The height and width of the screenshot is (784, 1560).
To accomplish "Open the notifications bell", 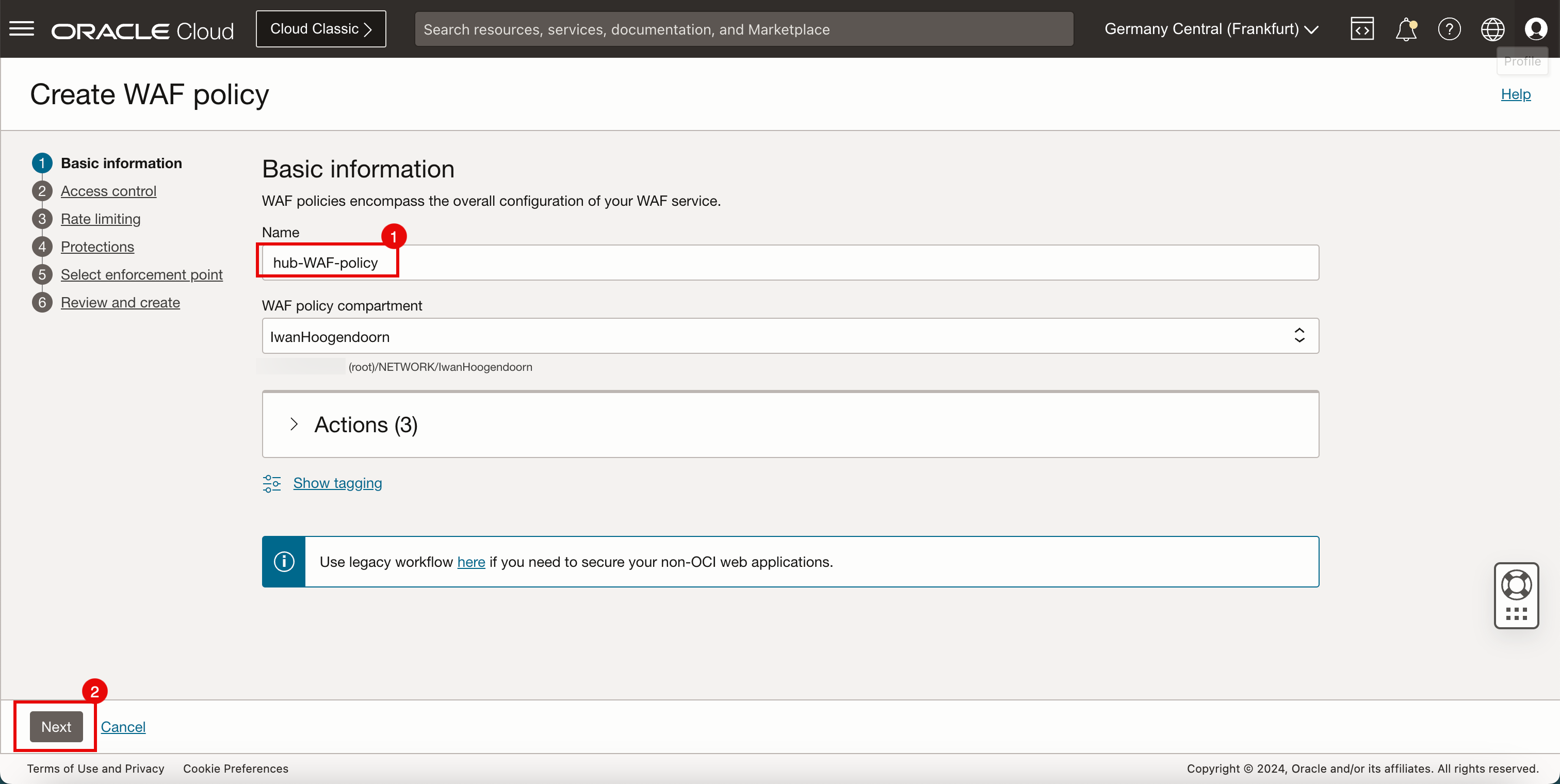I will (x=1406, y=28).
